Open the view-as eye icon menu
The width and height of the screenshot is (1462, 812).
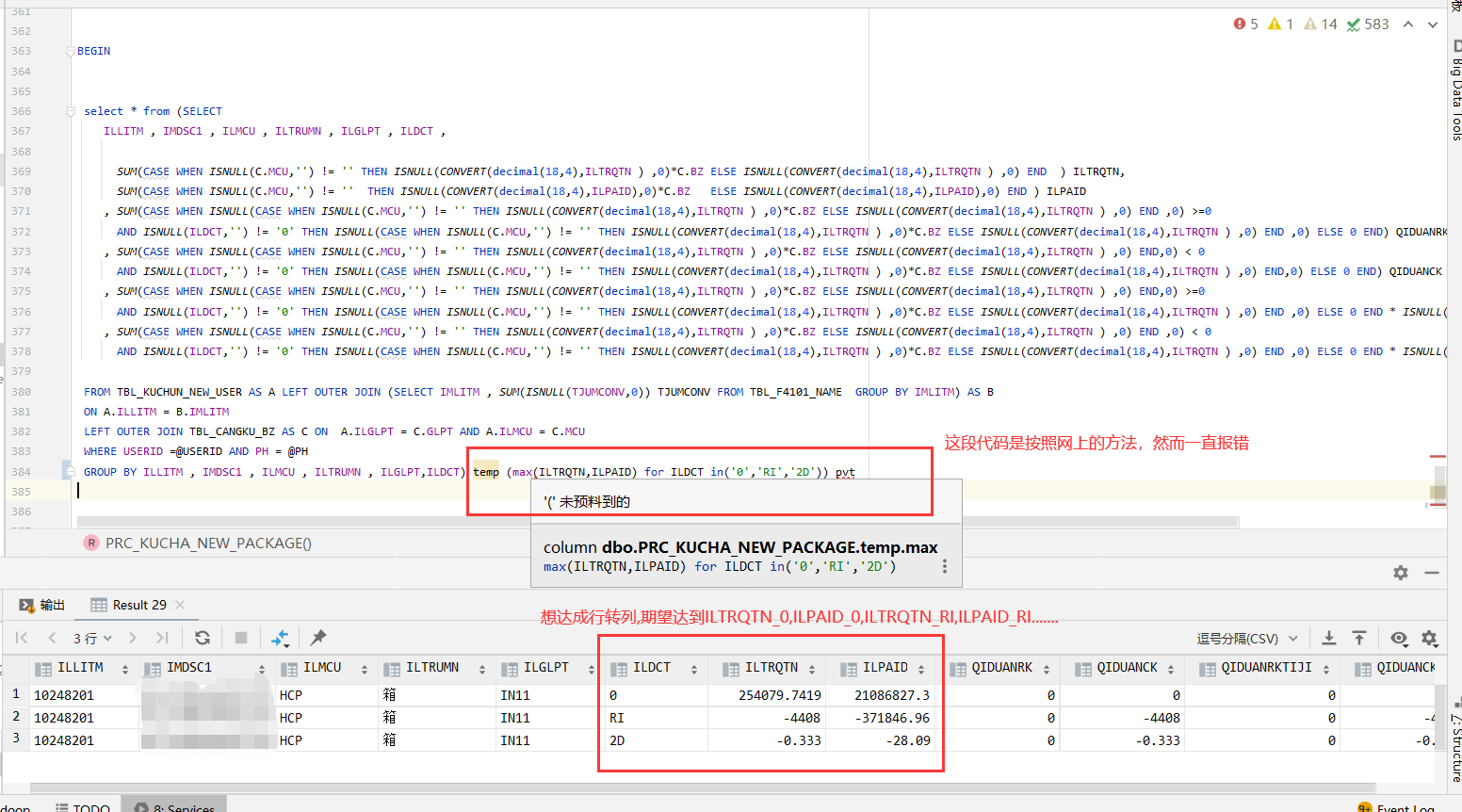(x=1399, y=638)
